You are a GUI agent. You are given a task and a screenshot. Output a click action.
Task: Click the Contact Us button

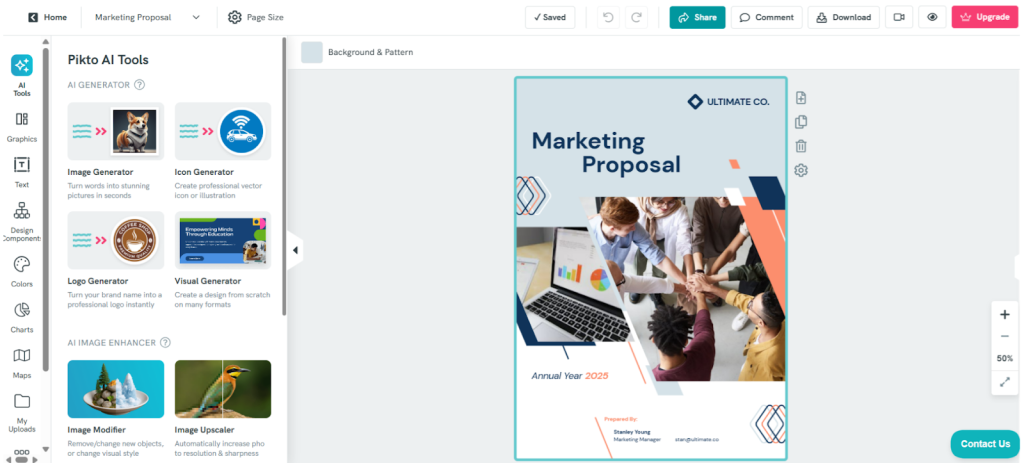(x=985, y=443)
